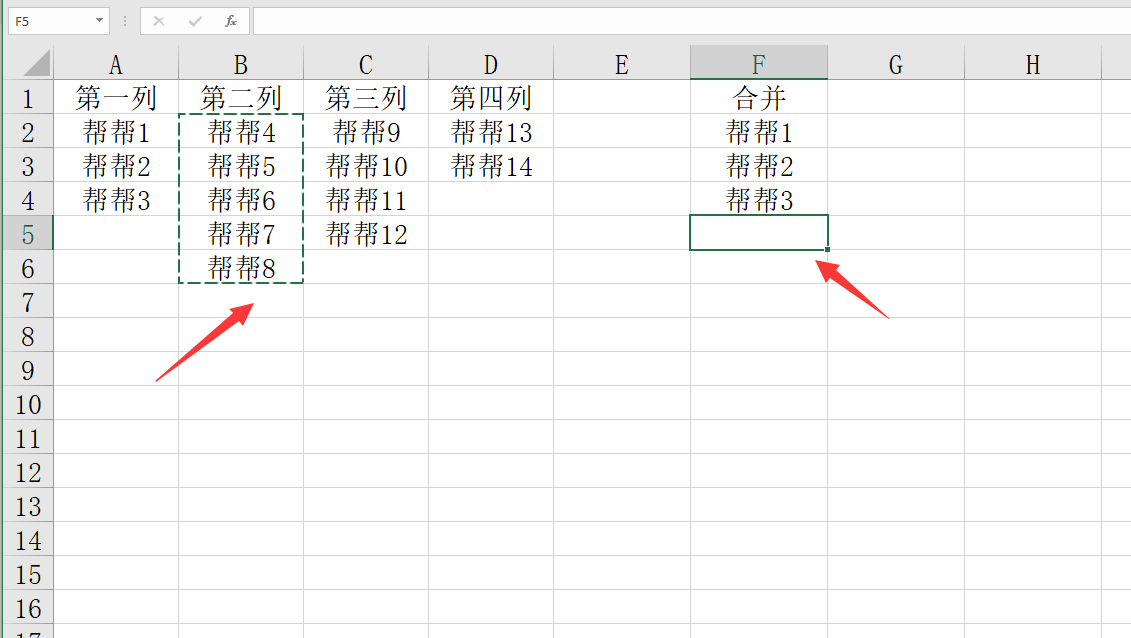This screenshot has width=1131, height=638.
Task: Click cell containing 帮帮4
Action: pyautogui.click(x=241, y=131)
